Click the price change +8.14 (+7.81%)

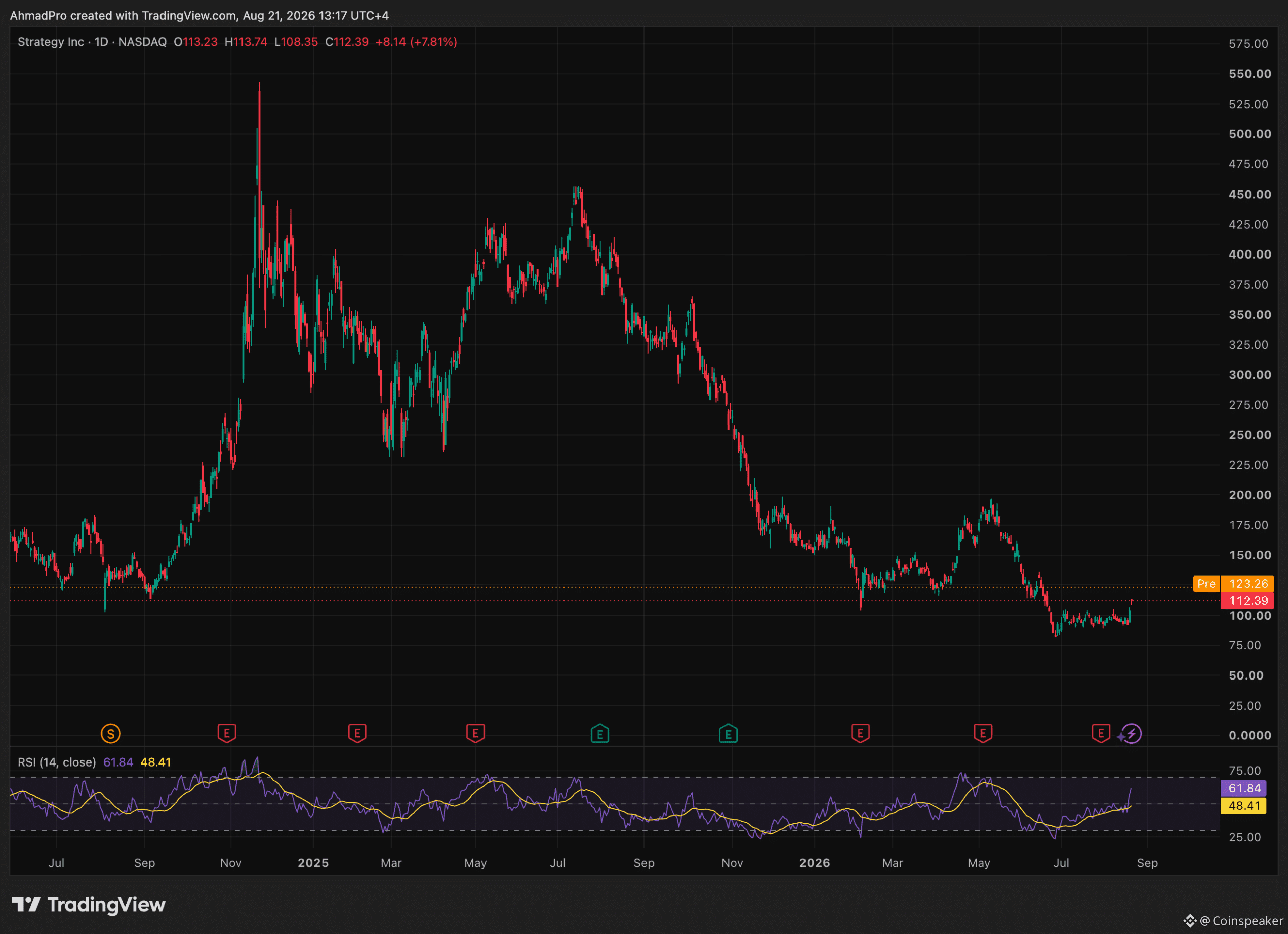coord(416,42)
